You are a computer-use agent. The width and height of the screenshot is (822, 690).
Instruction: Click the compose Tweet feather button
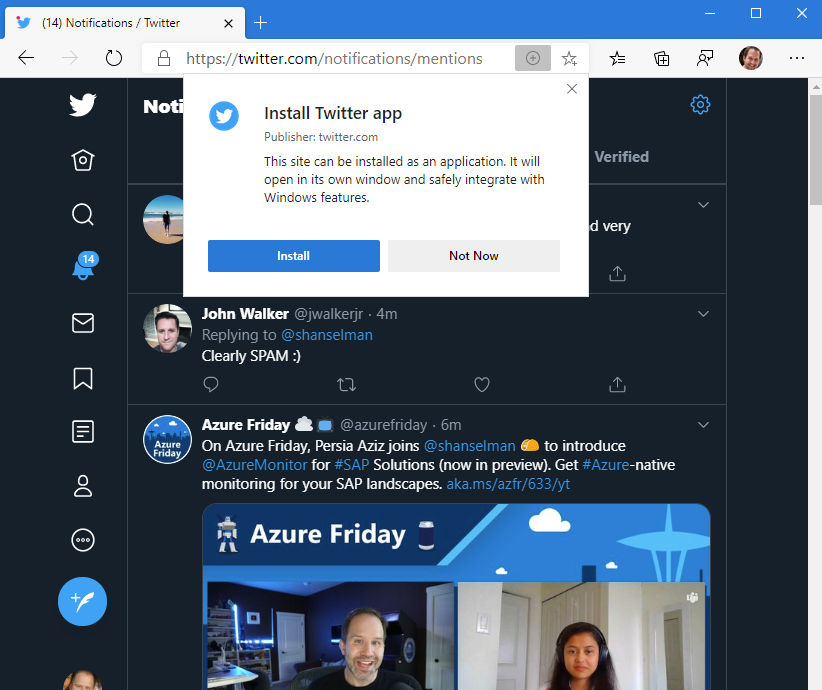(82, 601)
